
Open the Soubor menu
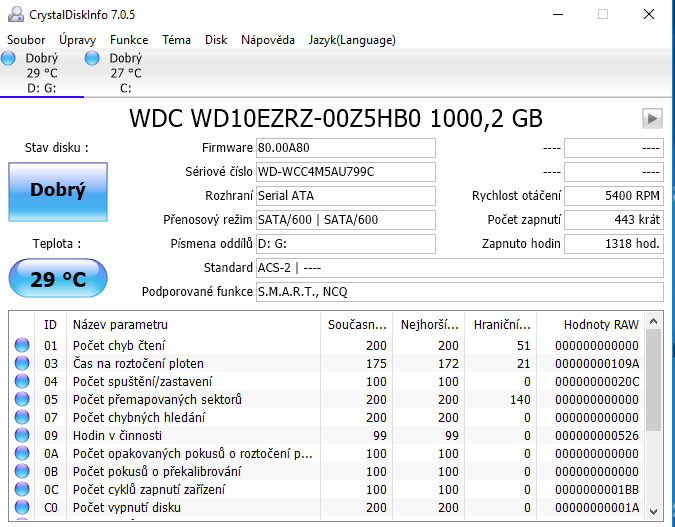click(x=26, y=40)
